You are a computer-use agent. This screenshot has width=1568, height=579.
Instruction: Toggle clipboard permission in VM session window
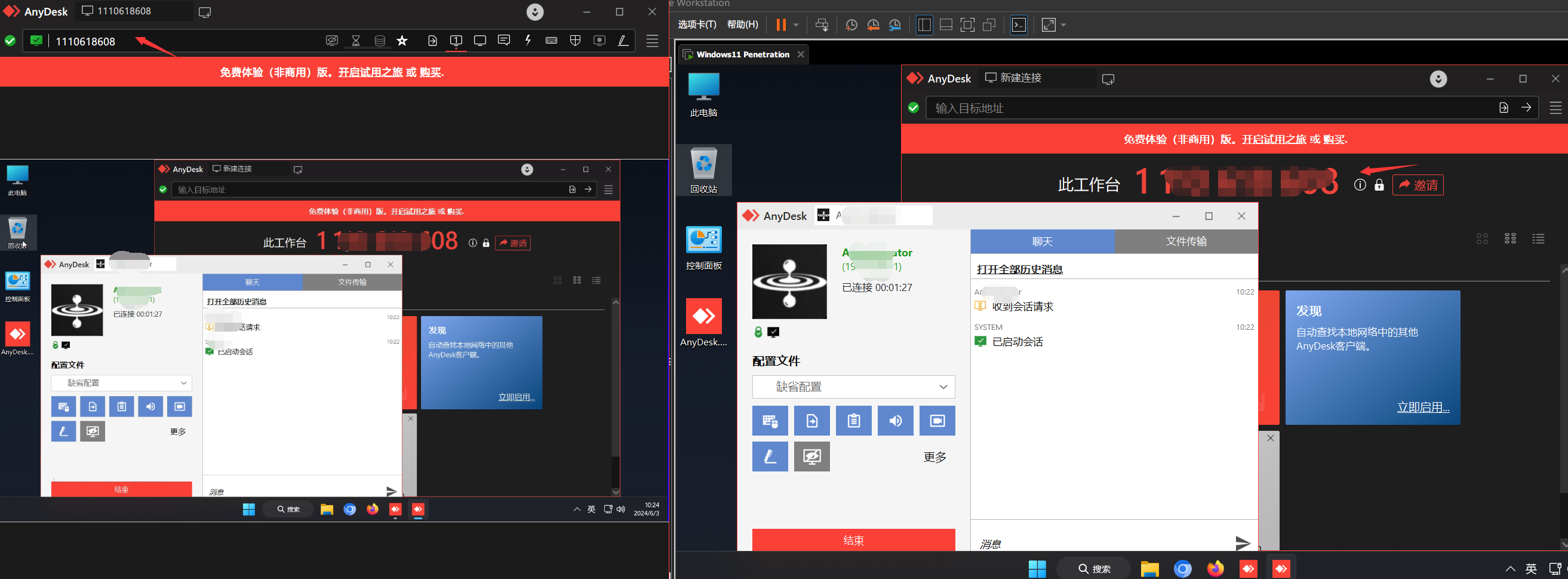tap(853, 421)
